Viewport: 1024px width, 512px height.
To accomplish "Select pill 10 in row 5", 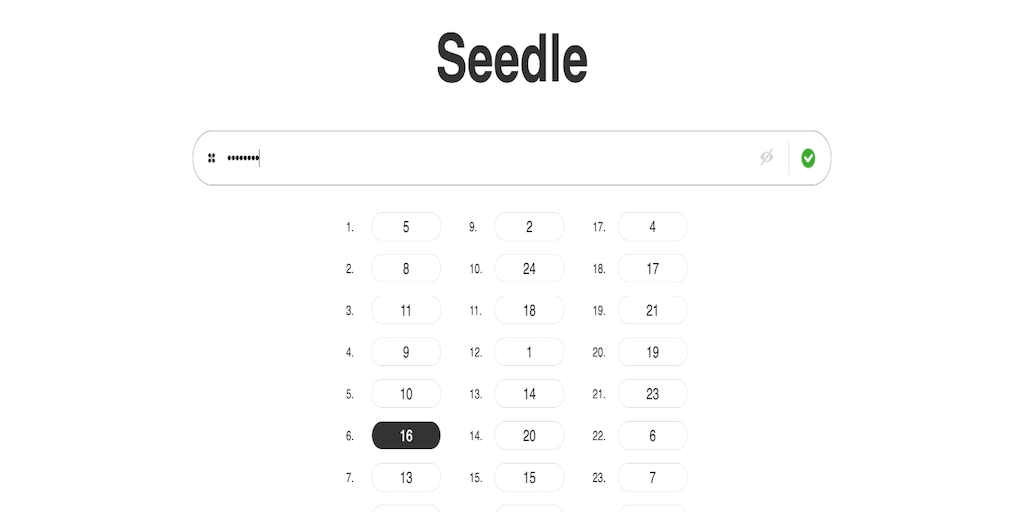I will [406, 394].
